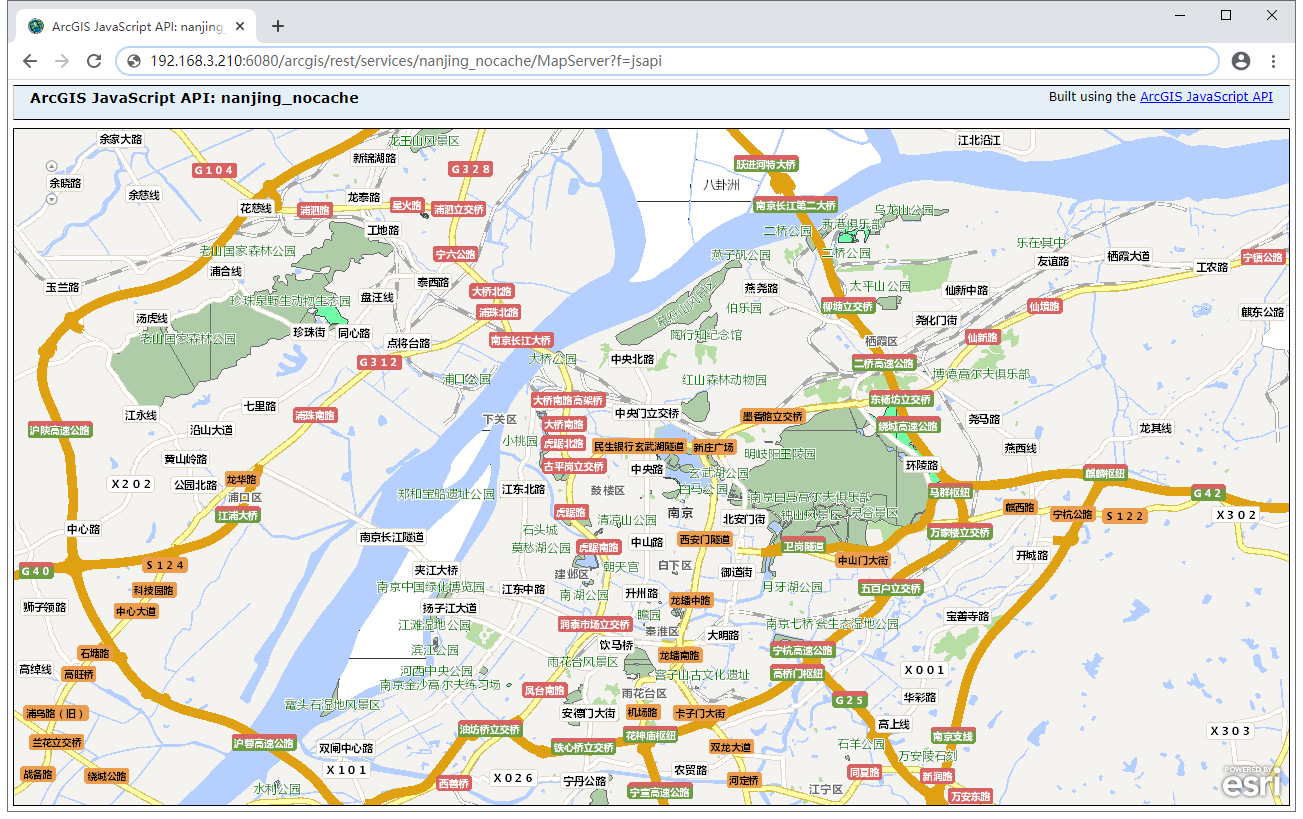This screenshot has width=1303, height=819.
Task: Click the browser Forward arrow
Action: [x=62, y=61]
